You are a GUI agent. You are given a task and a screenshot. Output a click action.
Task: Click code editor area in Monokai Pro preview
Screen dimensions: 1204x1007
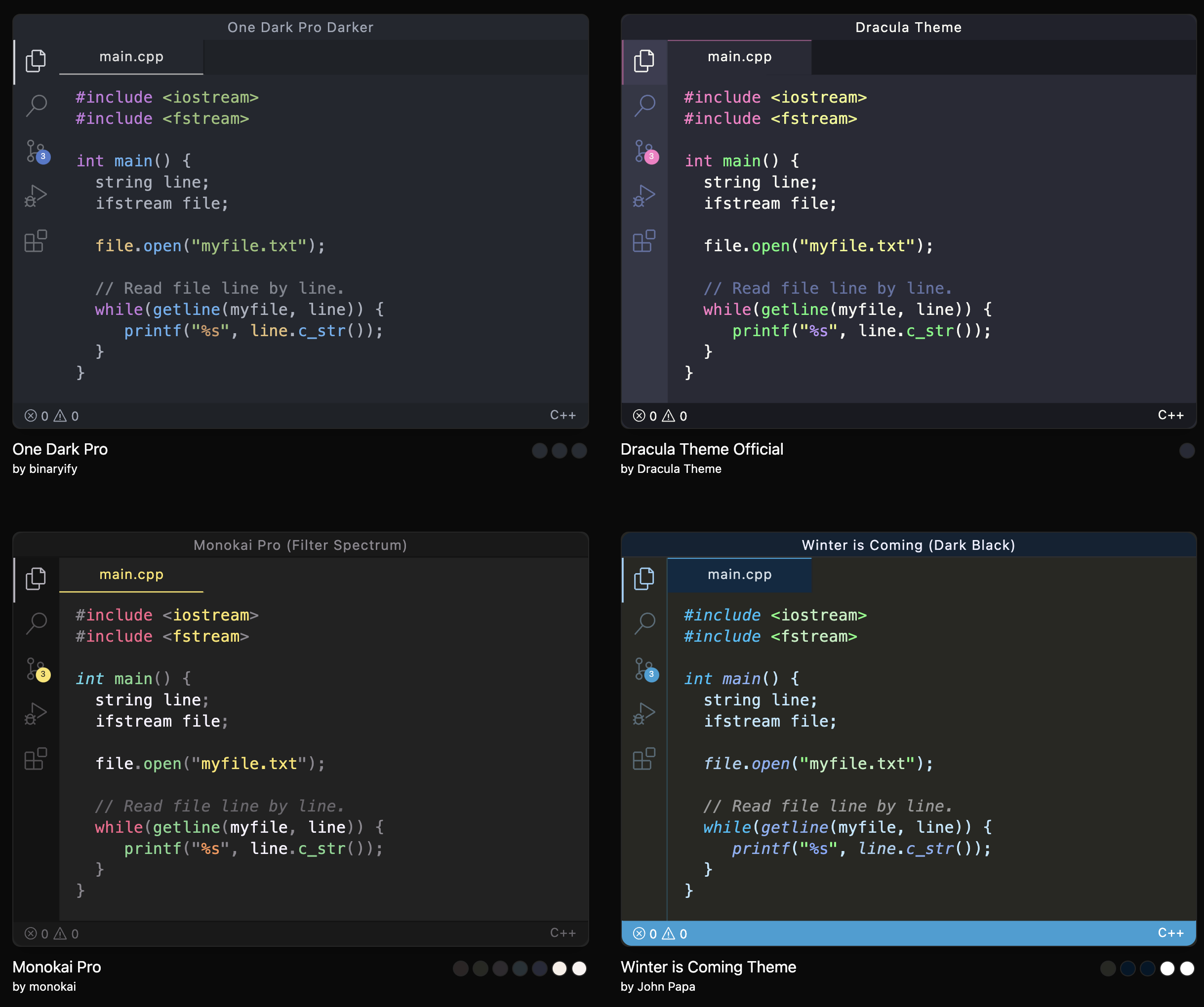tap(324, 757)
